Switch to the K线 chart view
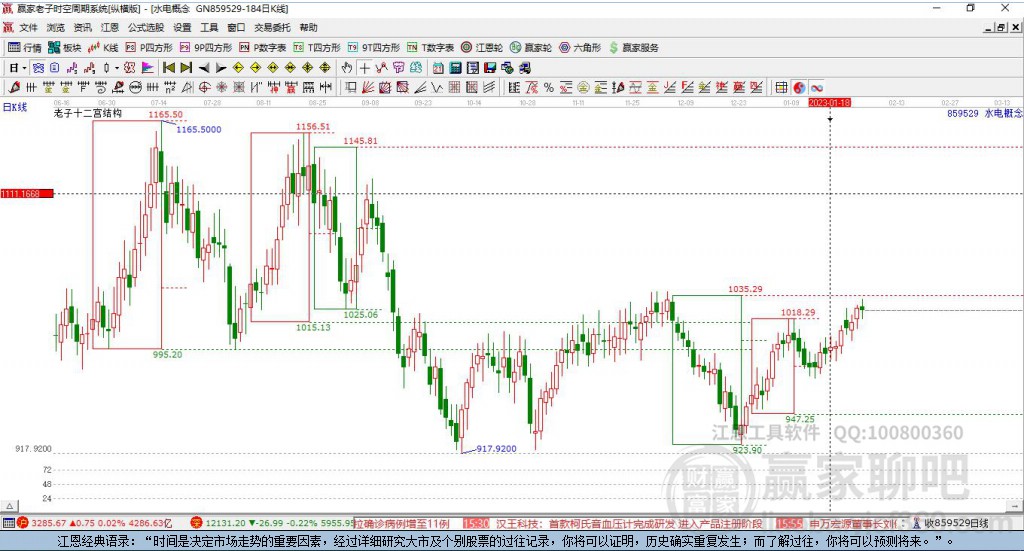This screenshot has width=1024, height=551. pyautogui.click(x=103, y=48)
